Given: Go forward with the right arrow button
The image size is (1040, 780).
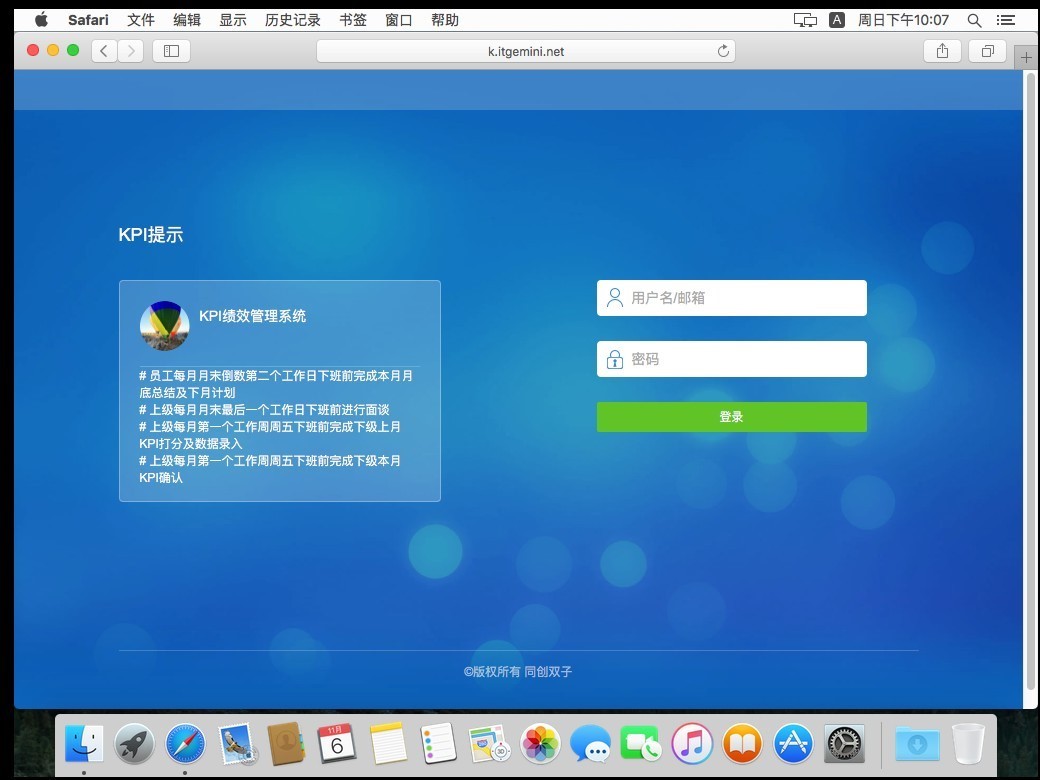Looking at the screenshot, I should (x=130, y=51).
